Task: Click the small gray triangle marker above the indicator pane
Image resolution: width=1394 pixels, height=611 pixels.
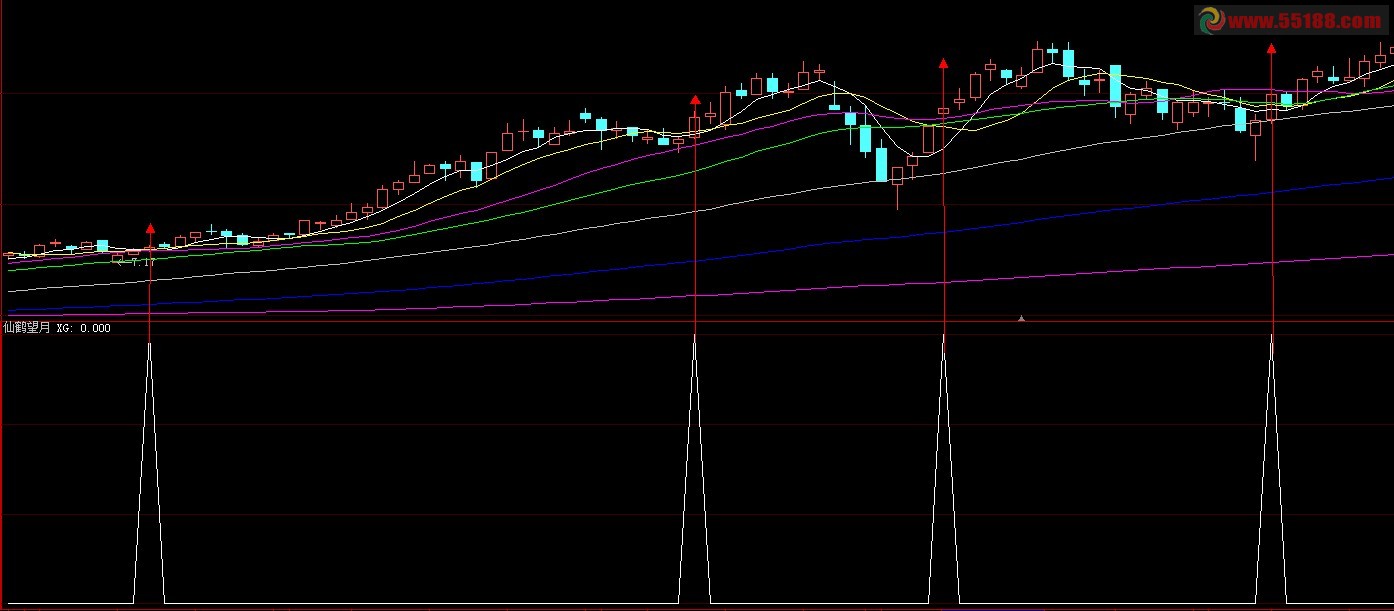Action: pyautogui.click(x=1021, y=318)
